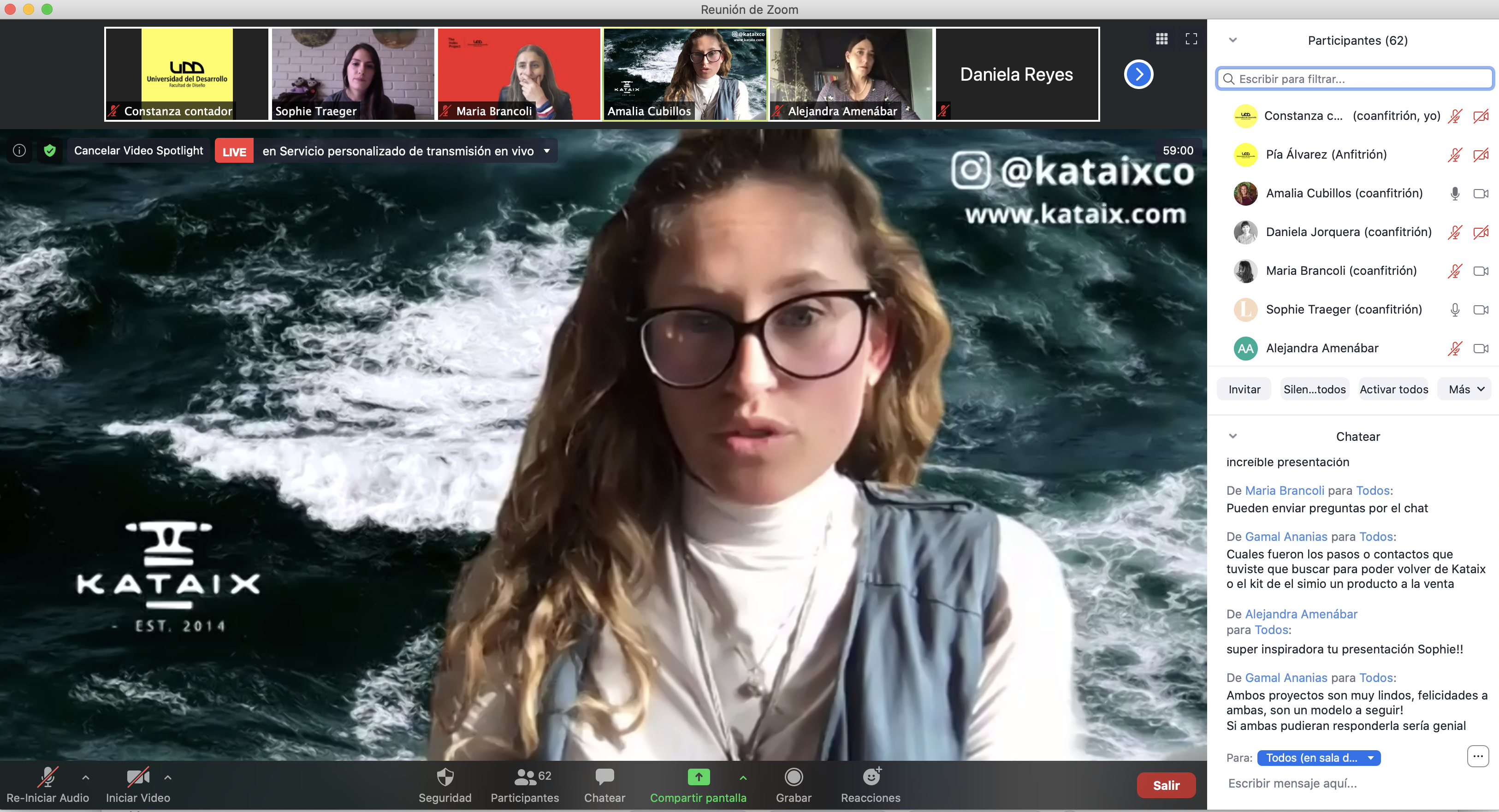Toggle Maria Brancoli camera in list
Screen dimensions: 1499x812
(1481, 271)
